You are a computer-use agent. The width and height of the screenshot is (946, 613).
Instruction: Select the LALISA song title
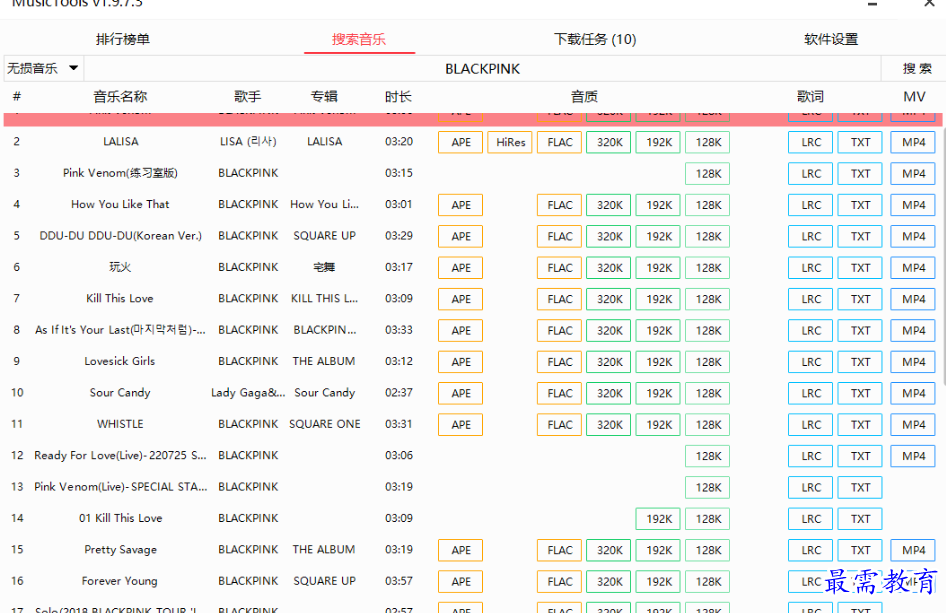point(121,142)
